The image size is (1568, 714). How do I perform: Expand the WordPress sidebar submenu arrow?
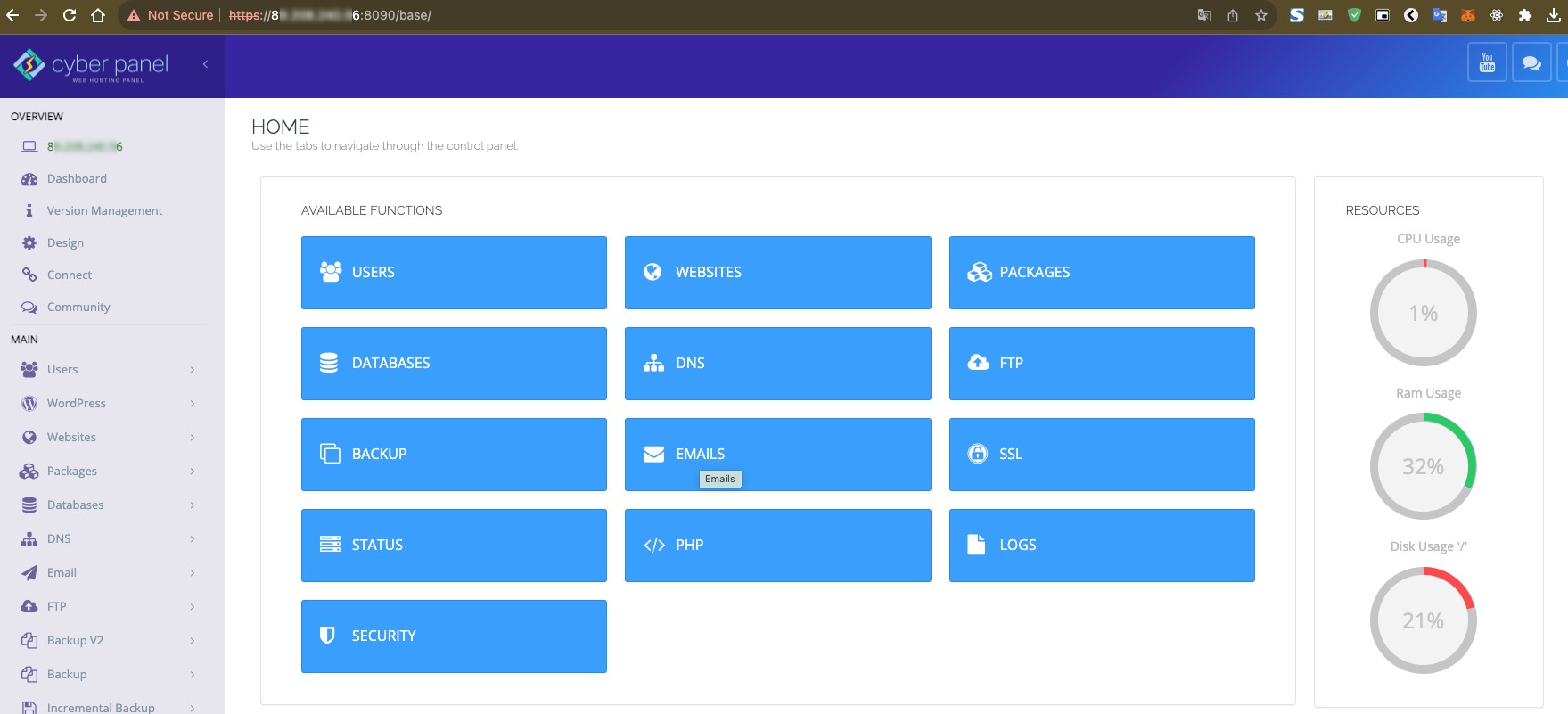tap(193, 404)
